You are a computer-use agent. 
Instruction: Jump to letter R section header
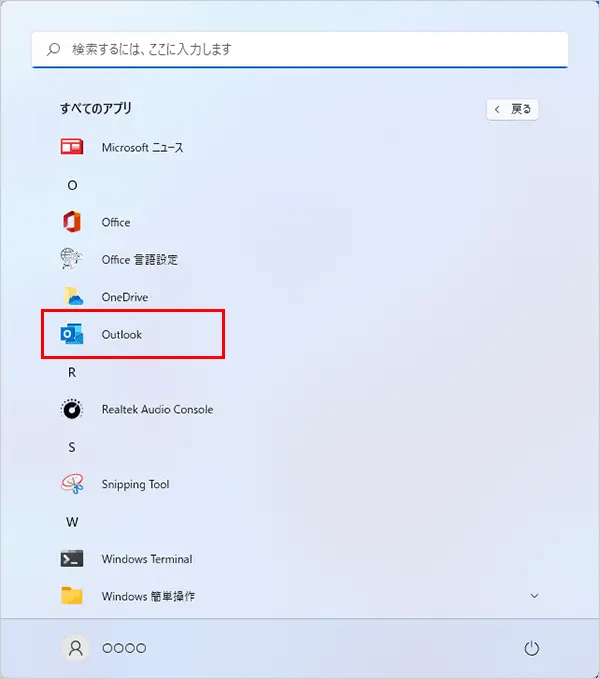[72, 372]
